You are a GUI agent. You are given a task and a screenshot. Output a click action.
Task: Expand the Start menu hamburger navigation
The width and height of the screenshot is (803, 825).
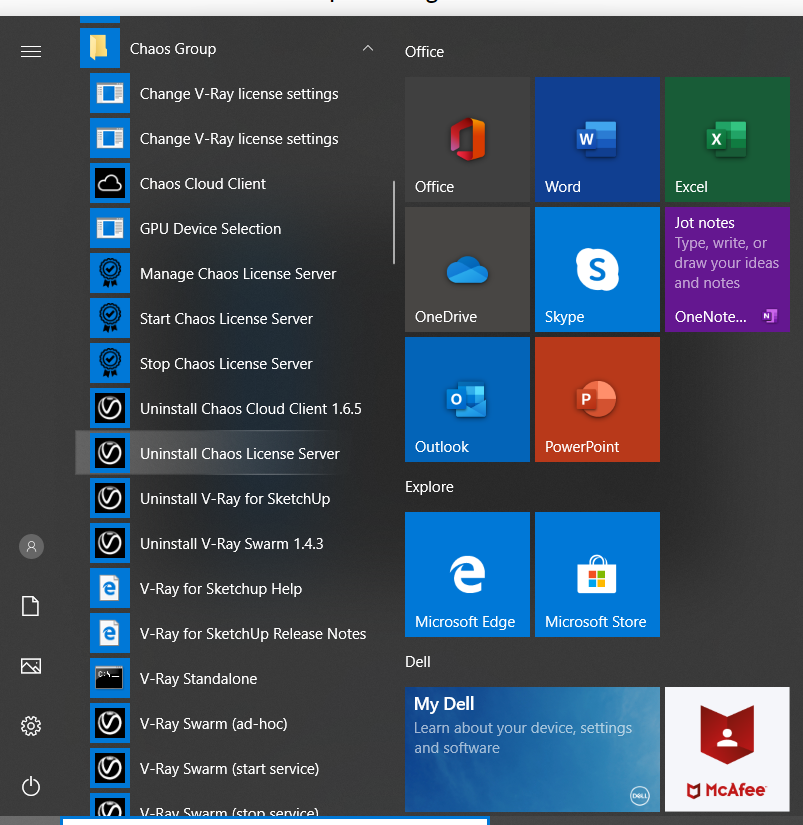tap(31, 51)
